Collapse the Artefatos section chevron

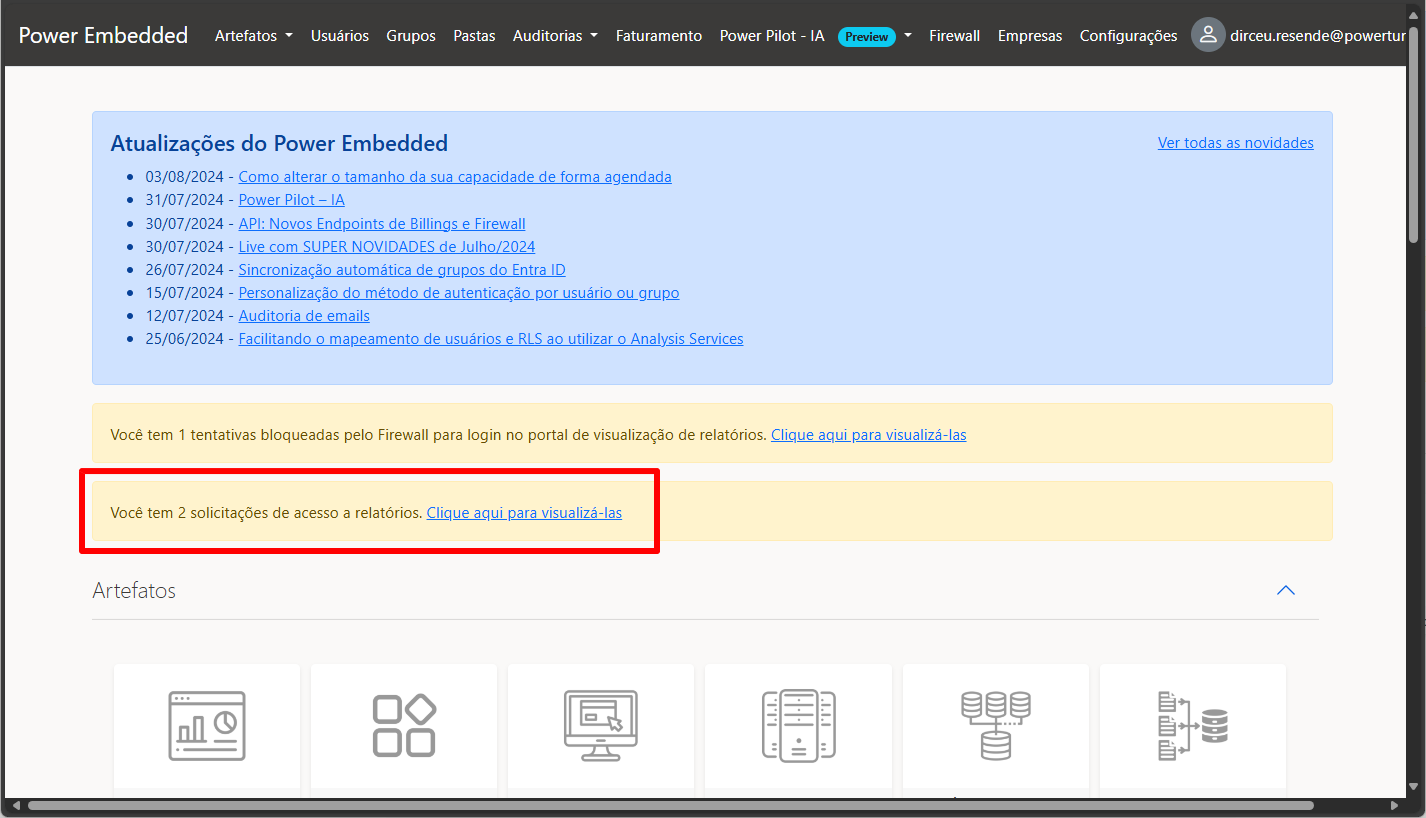tap(1286, 590)
